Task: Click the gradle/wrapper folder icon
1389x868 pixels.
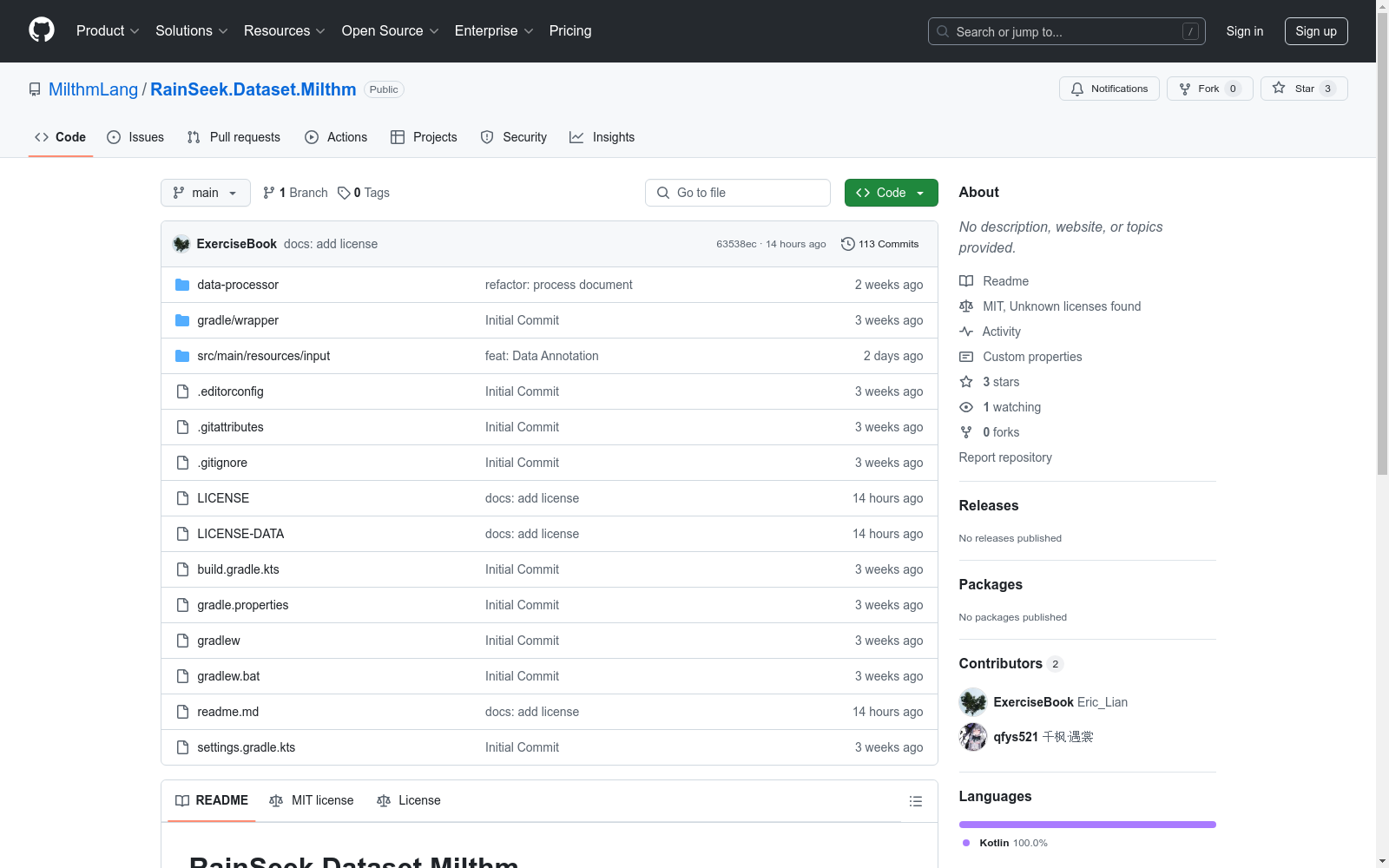Action: coord(182,320)
